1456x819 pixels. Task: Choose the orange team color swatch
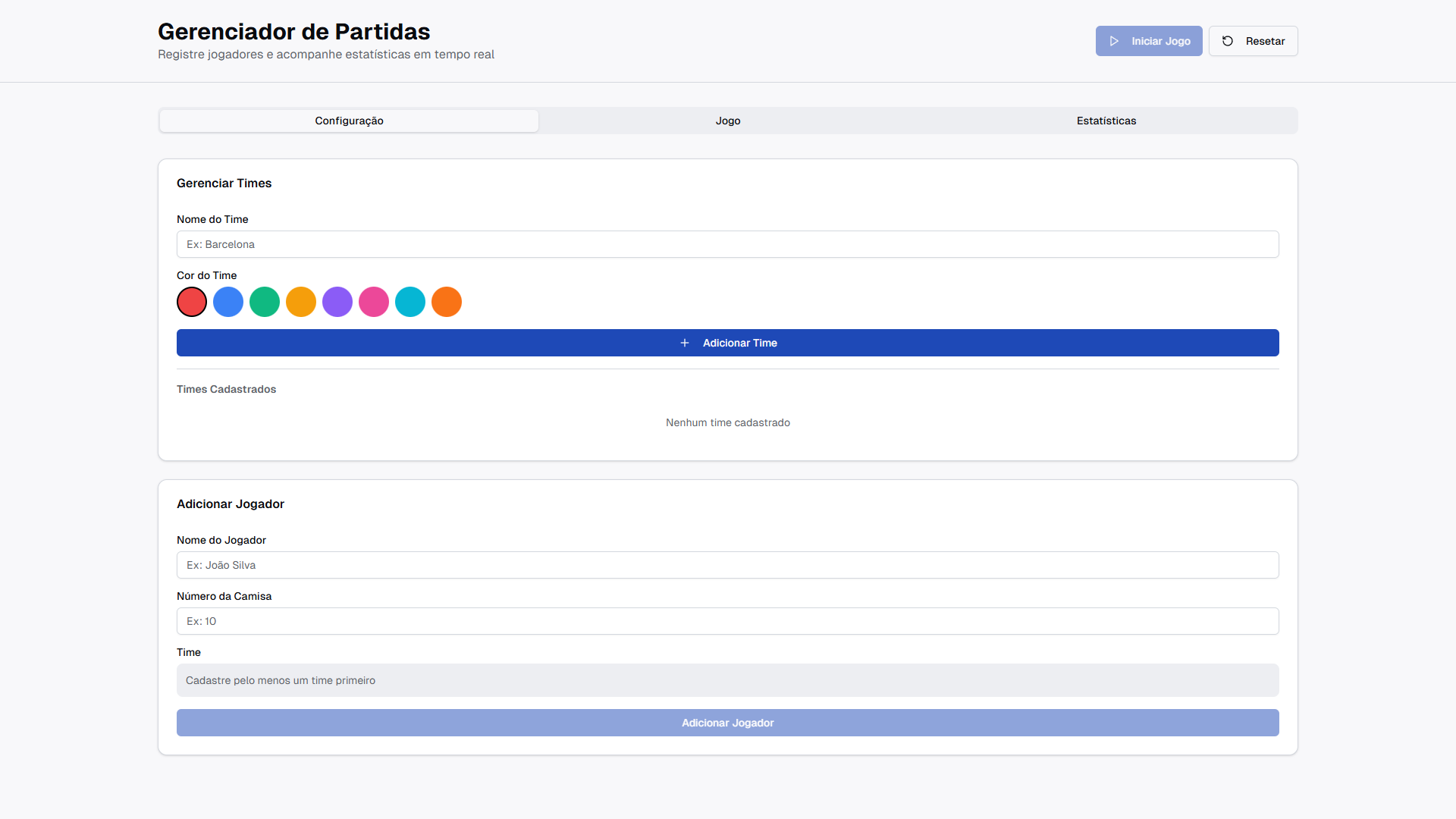[x=447, y=302]
